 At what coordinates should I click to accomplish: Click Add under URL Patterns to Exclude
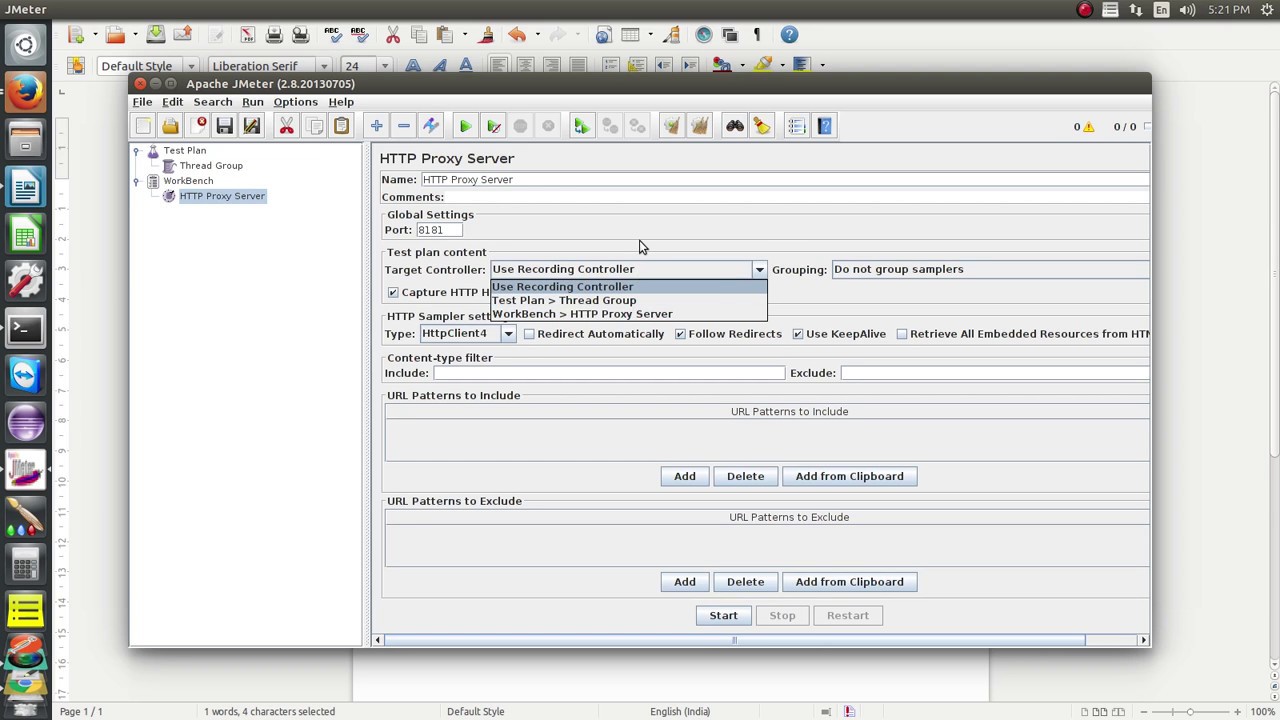pos(684,582)
